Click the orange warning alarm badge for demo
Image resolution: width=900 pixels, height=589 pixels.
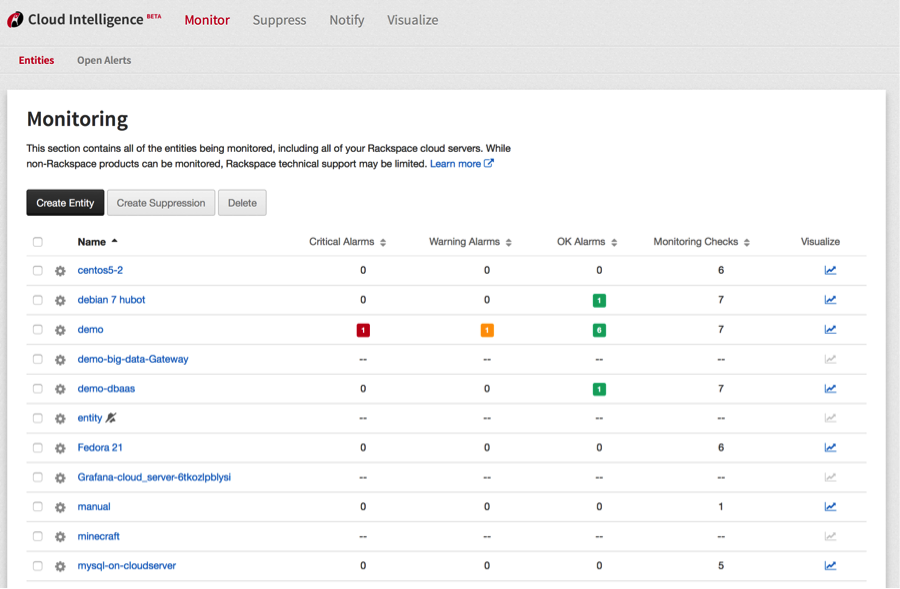tap(487, 330)
